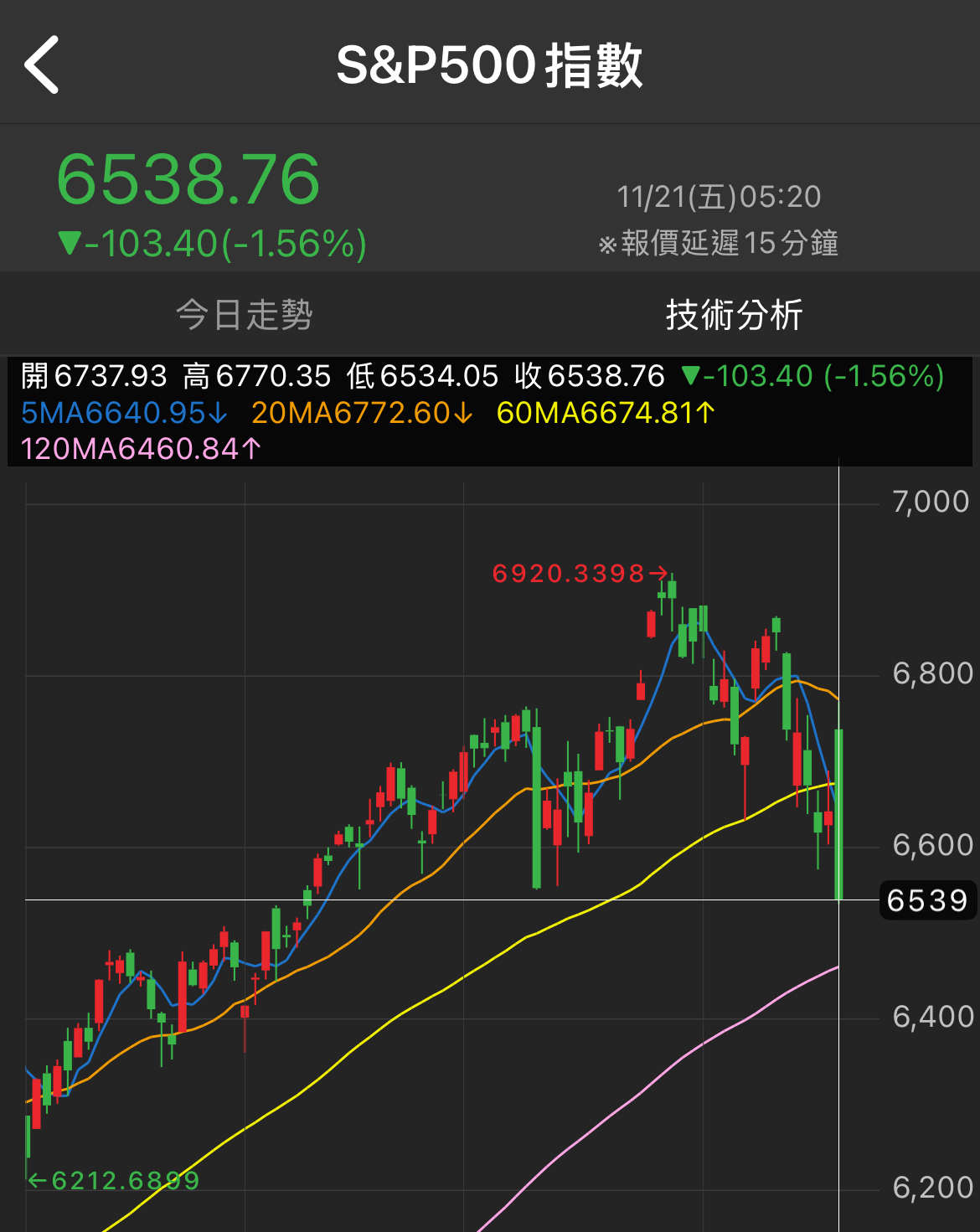Switch to the 今日走勢 tab
The height and width of the screenshot is (1232, 980).
[245, 315]
